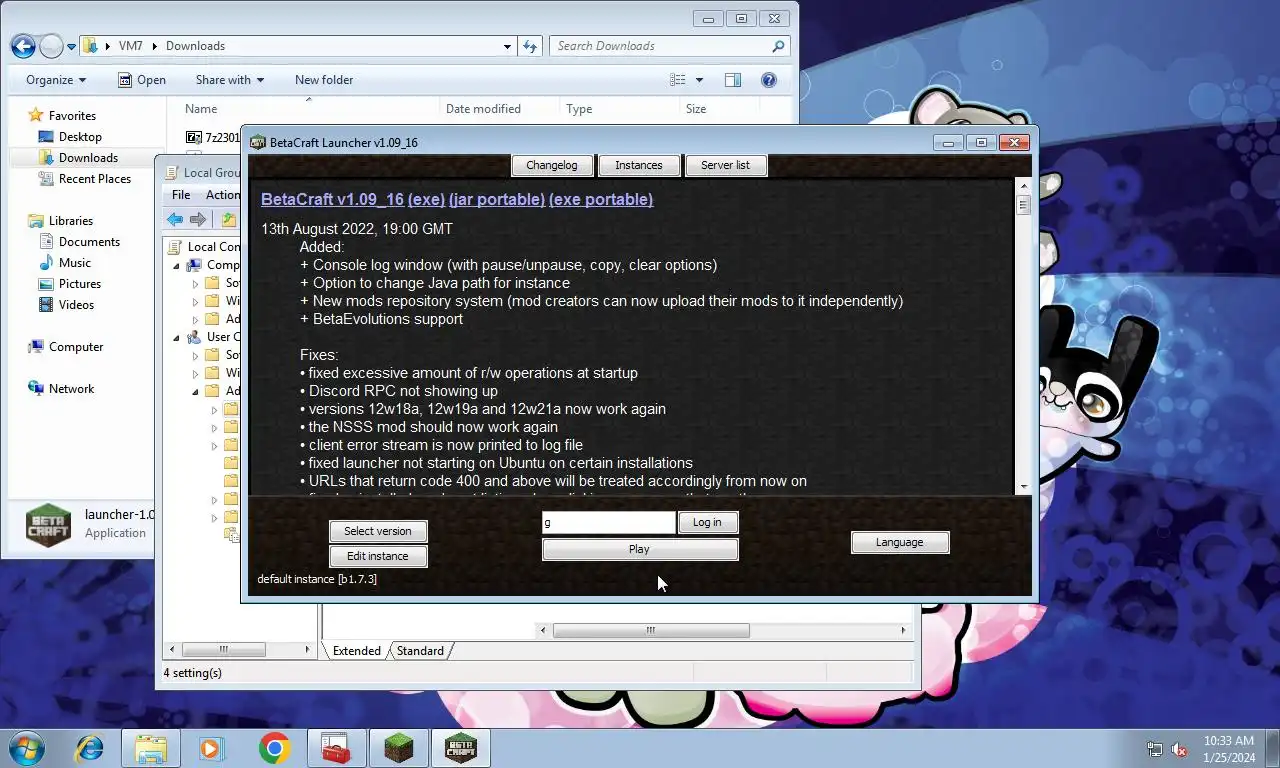Select the Pictures library
This screenshot has height=768, width=1280.
[x=69, y=284]
